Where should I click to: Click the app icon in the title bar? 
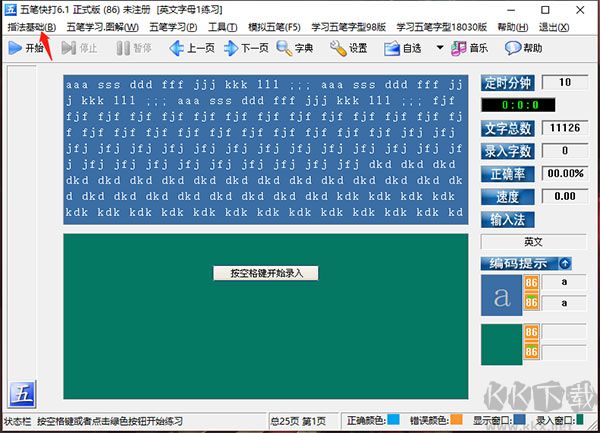pyautogui.click(x=11, y=10)
